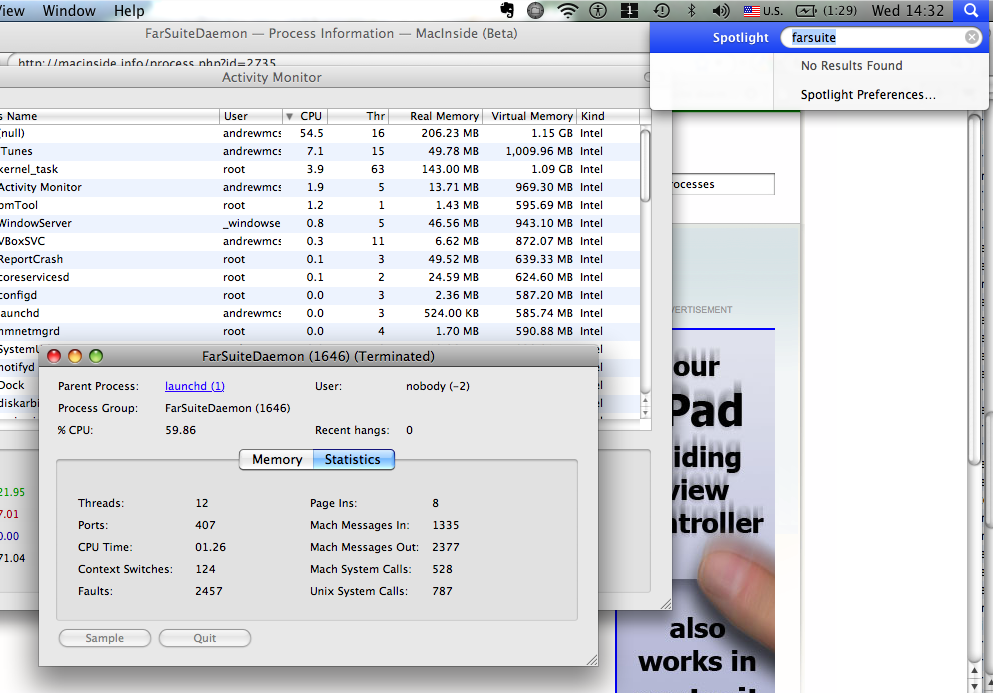Screen dimensions: 993x693
Task: Select the configd process row
Action: [319, 295]
